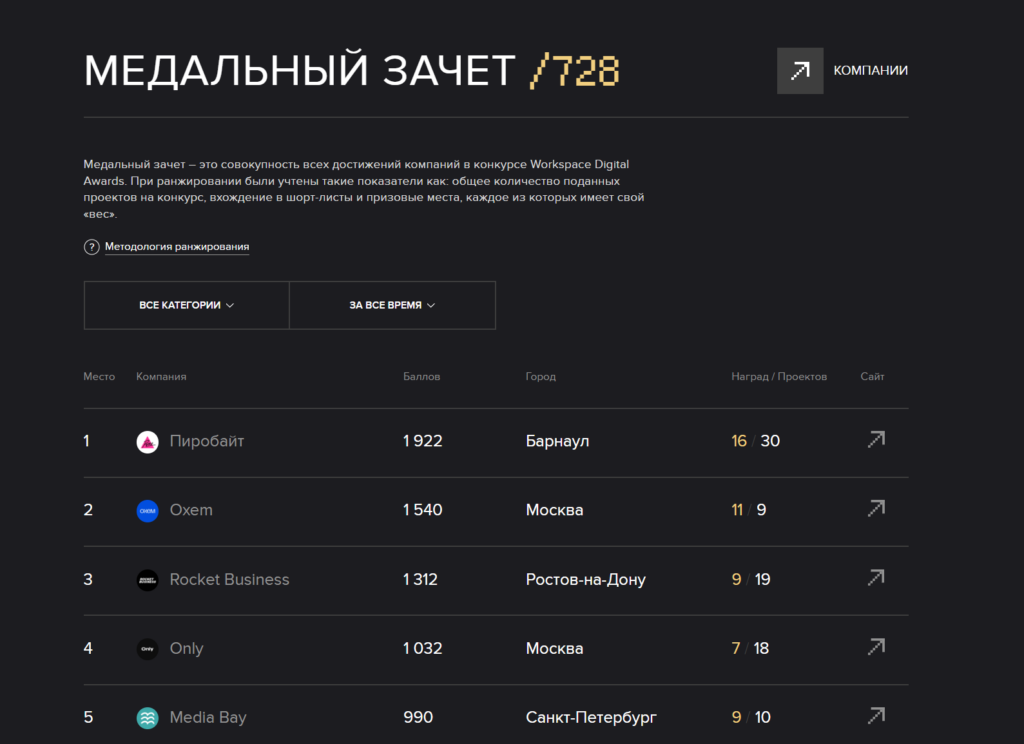Expand the Все категории dropdown
Screen dimensions: 1024x744
click(187, 305)
